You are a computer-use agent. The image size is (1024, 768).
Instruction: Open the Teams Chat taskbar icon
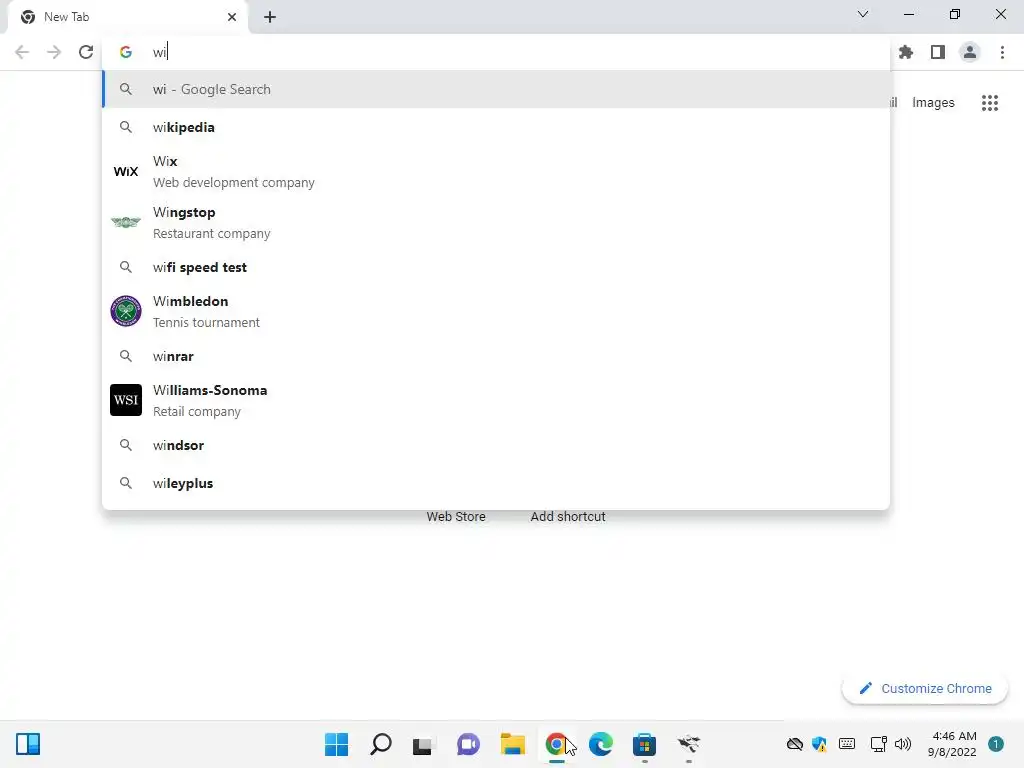click(468, 744)
